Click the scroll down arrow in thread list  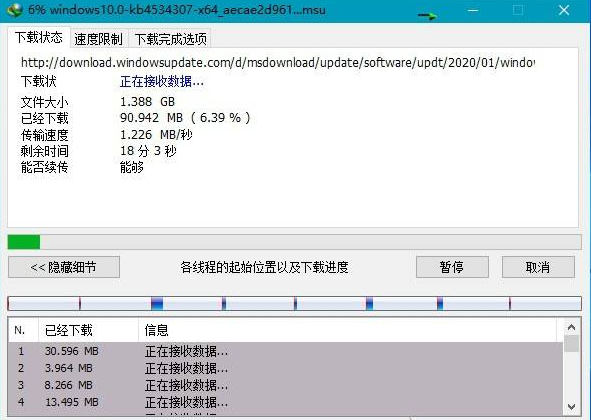pos(571,407)
